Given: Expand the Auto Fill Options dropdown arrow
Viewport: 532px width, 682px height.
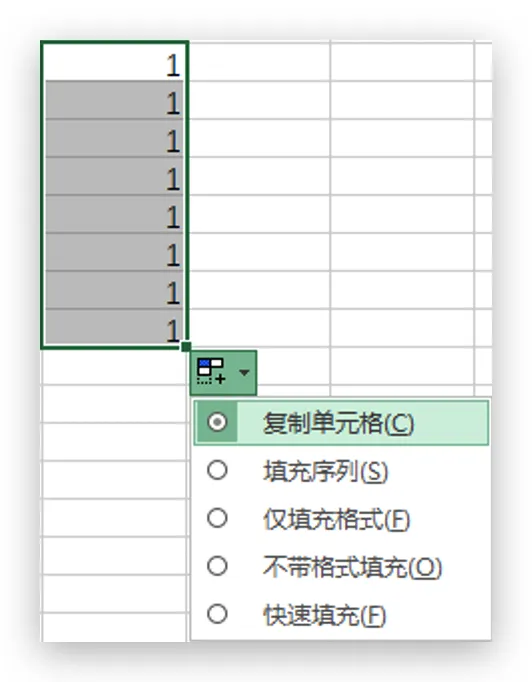Looking at the screenshot, I should [x=244, y=372].
